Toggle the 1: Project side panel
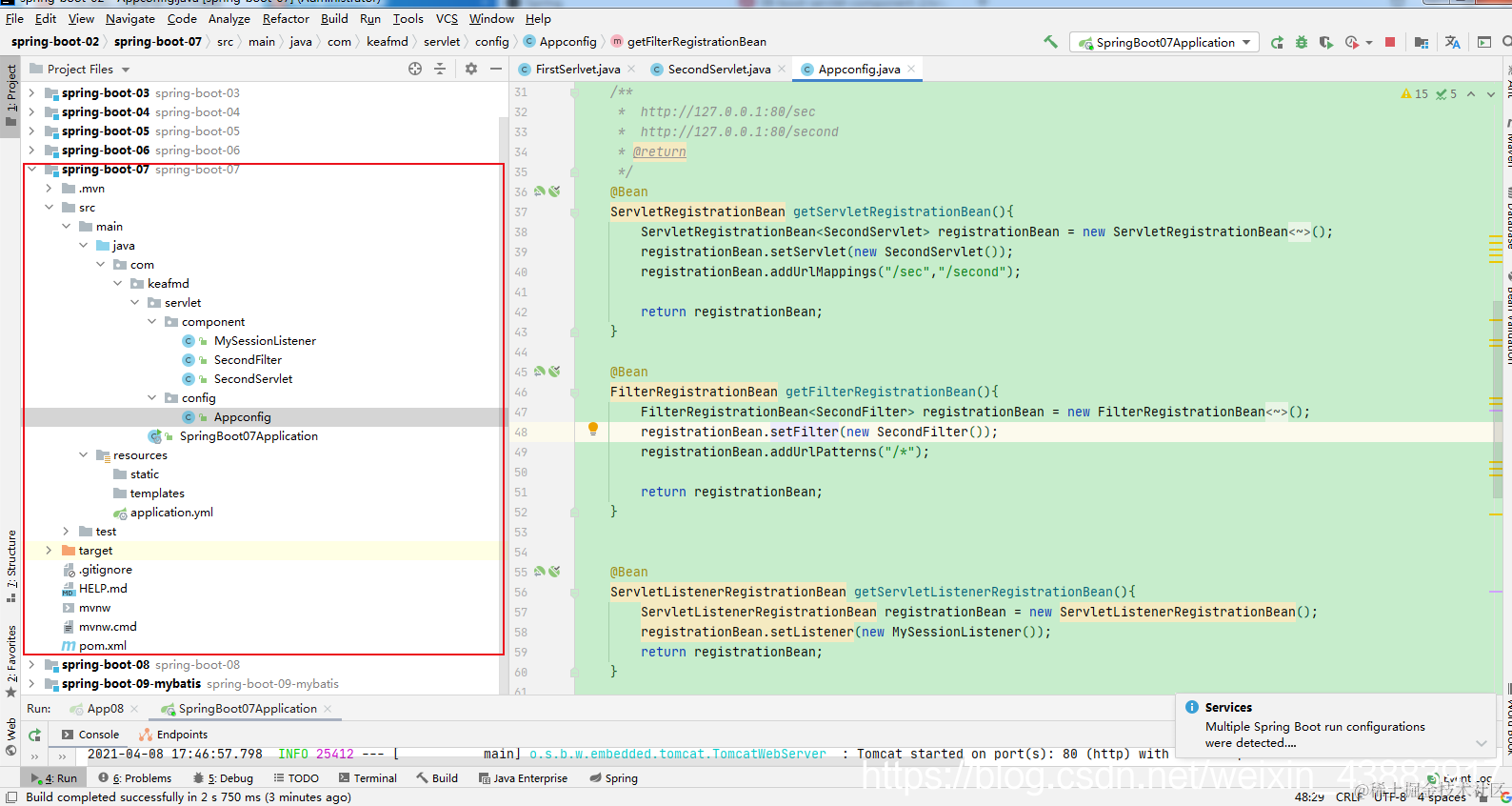1512x806 pixels. pos(10,95)
